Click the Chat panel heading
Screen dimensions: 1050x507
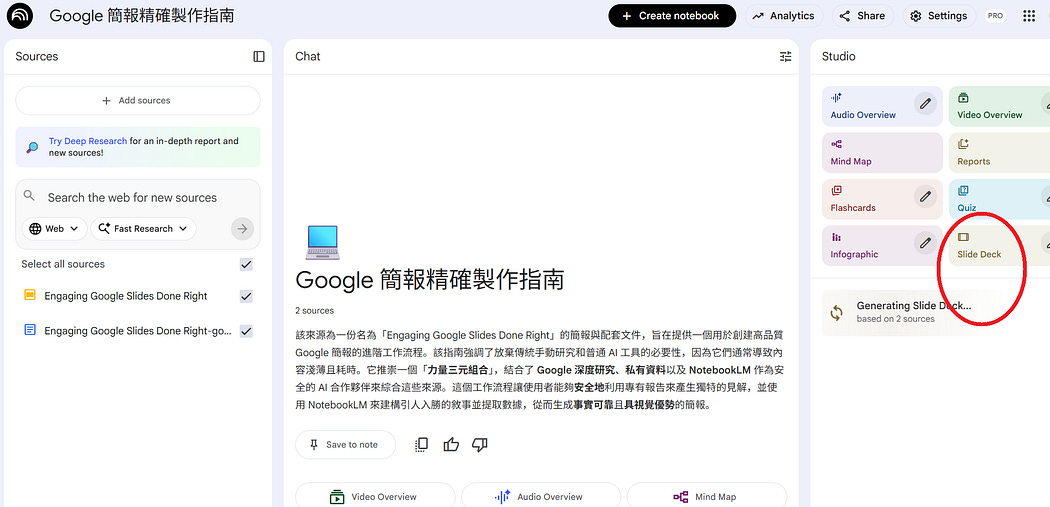click(x=307, y=56)
